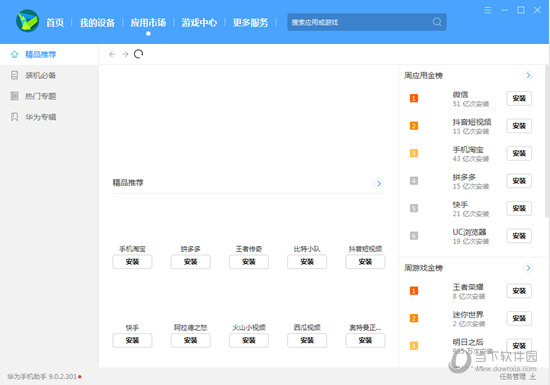
Task: Select 精品推荐 in the sidebar
Action: (49, 54)
